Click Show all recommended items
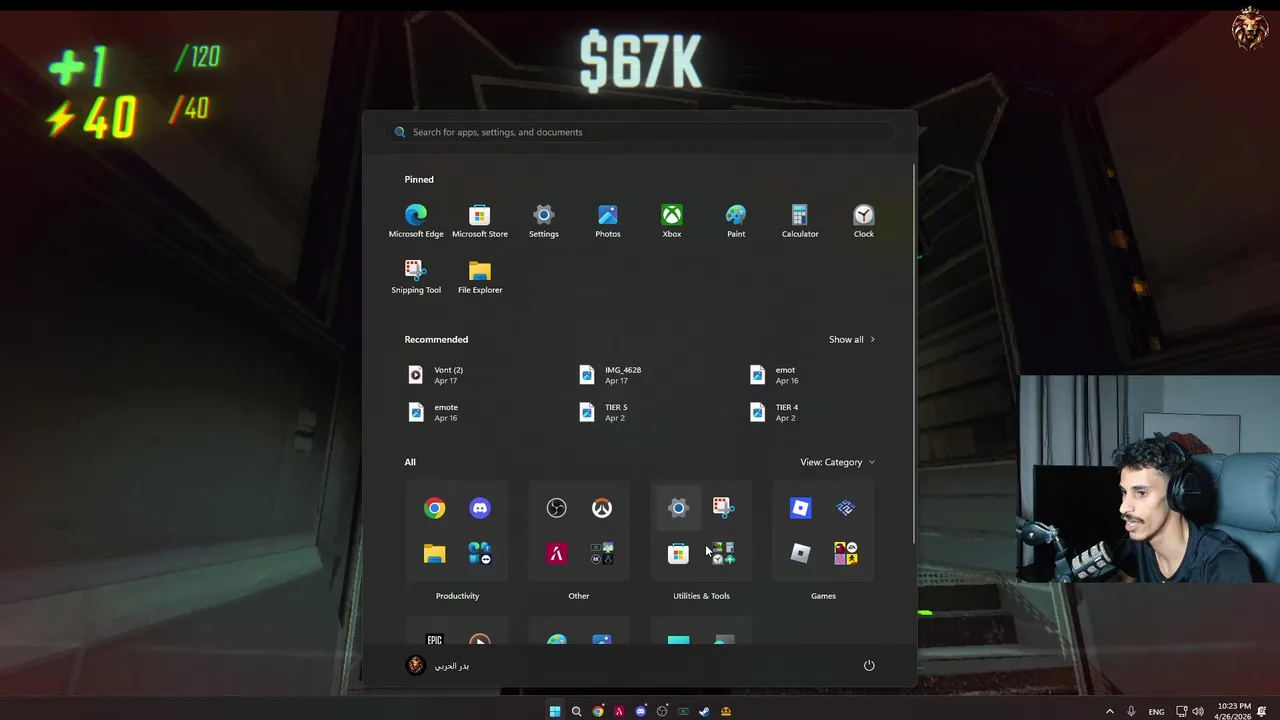This screenshot has height=720, width=1280. tap(852, 340)
